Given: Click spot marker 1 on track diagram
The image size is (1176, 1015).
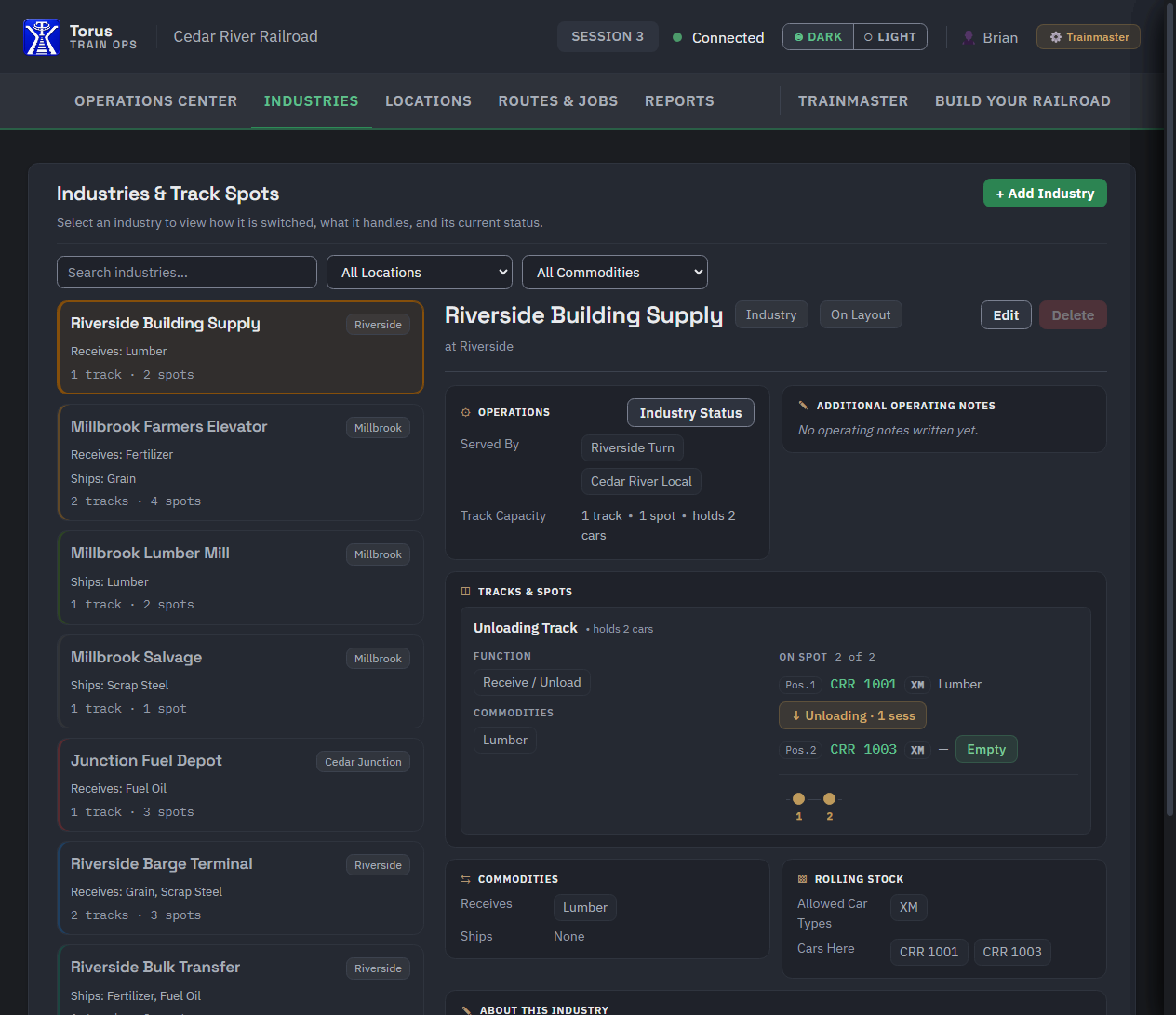Looking at the screenshot, I should pyautogui.click(x=798, y=798).
